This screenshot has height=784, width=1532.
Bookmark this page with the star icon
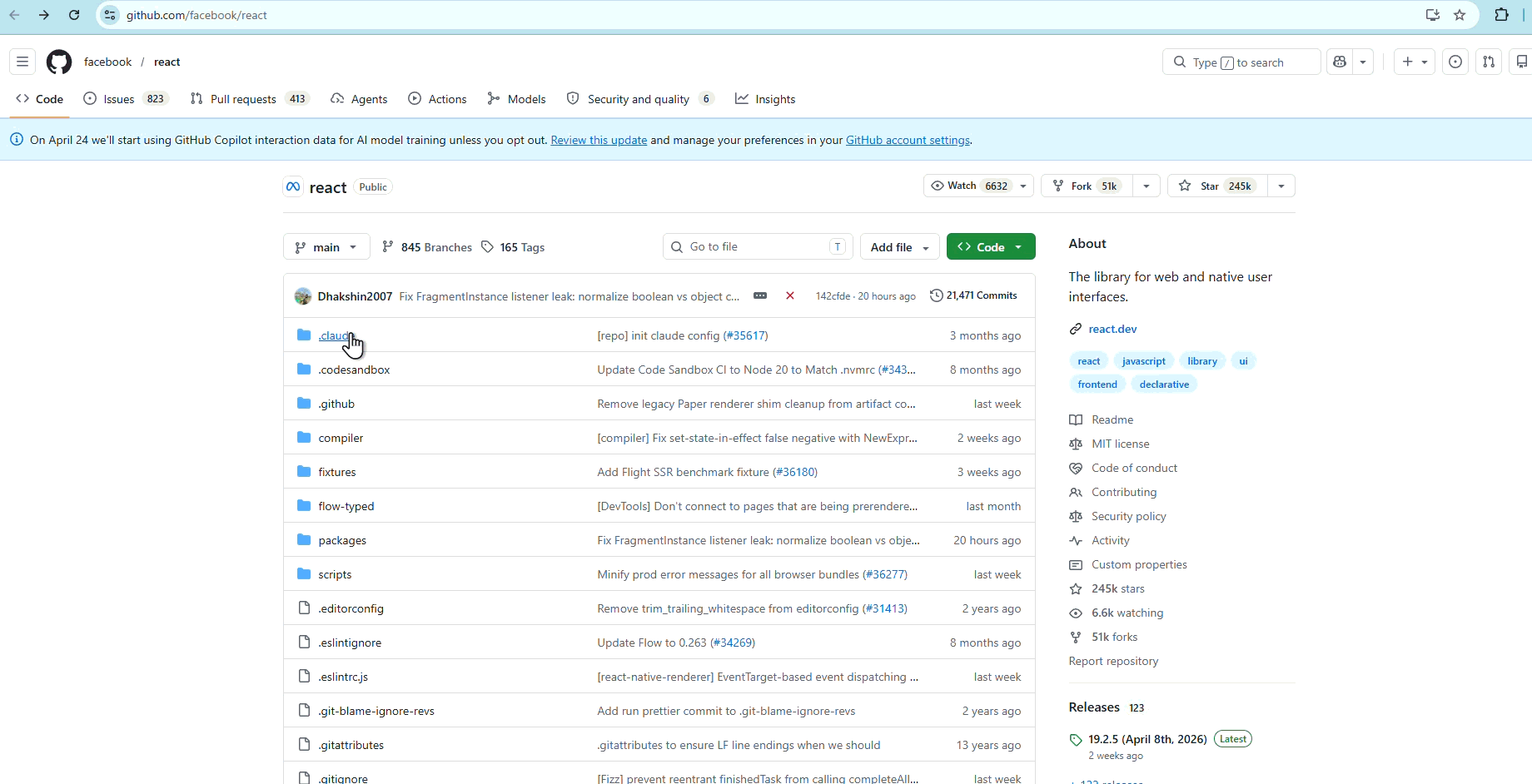tap(1460, 15)
